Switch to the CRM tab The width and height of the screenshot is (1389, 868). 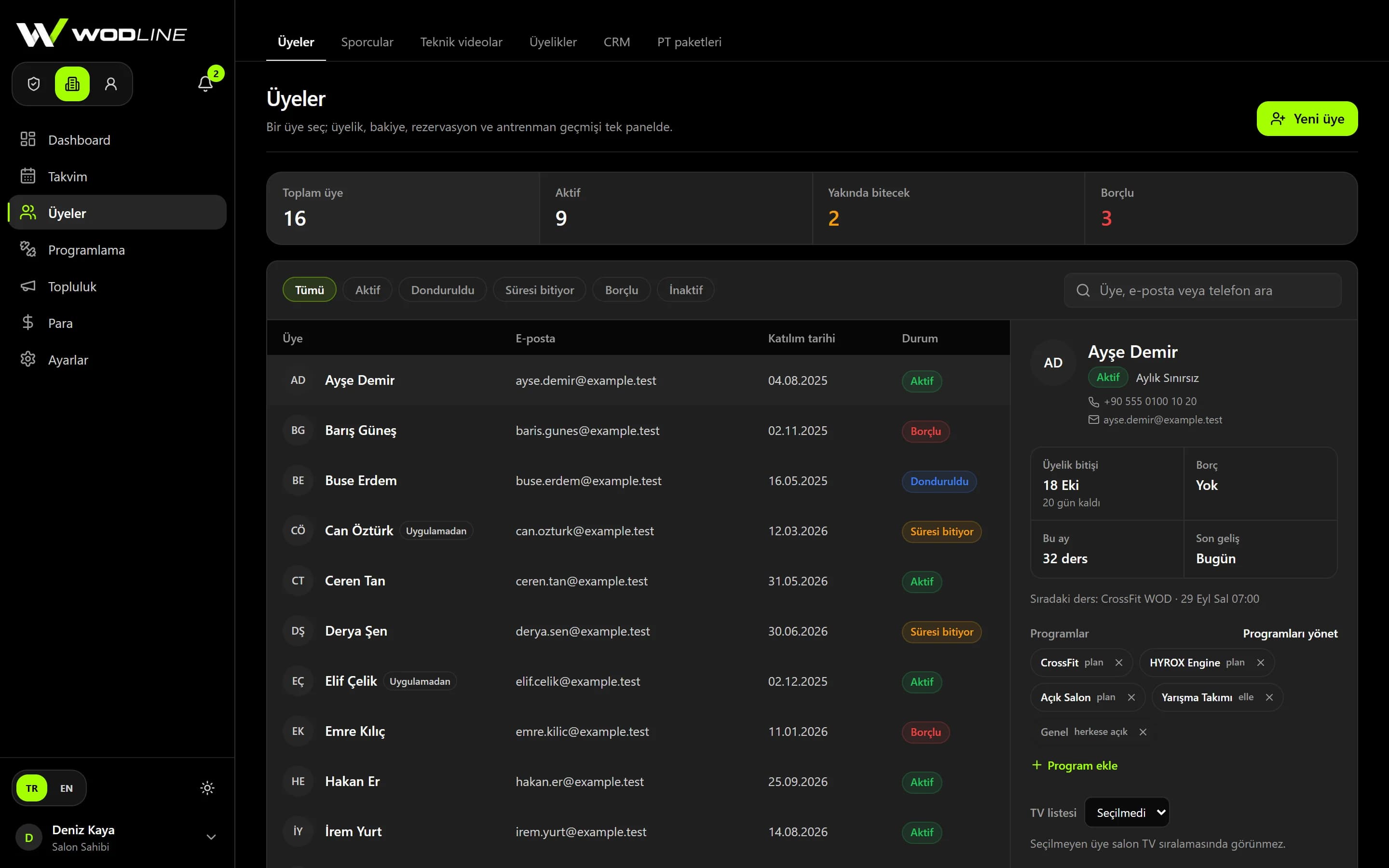click(617, 42)
